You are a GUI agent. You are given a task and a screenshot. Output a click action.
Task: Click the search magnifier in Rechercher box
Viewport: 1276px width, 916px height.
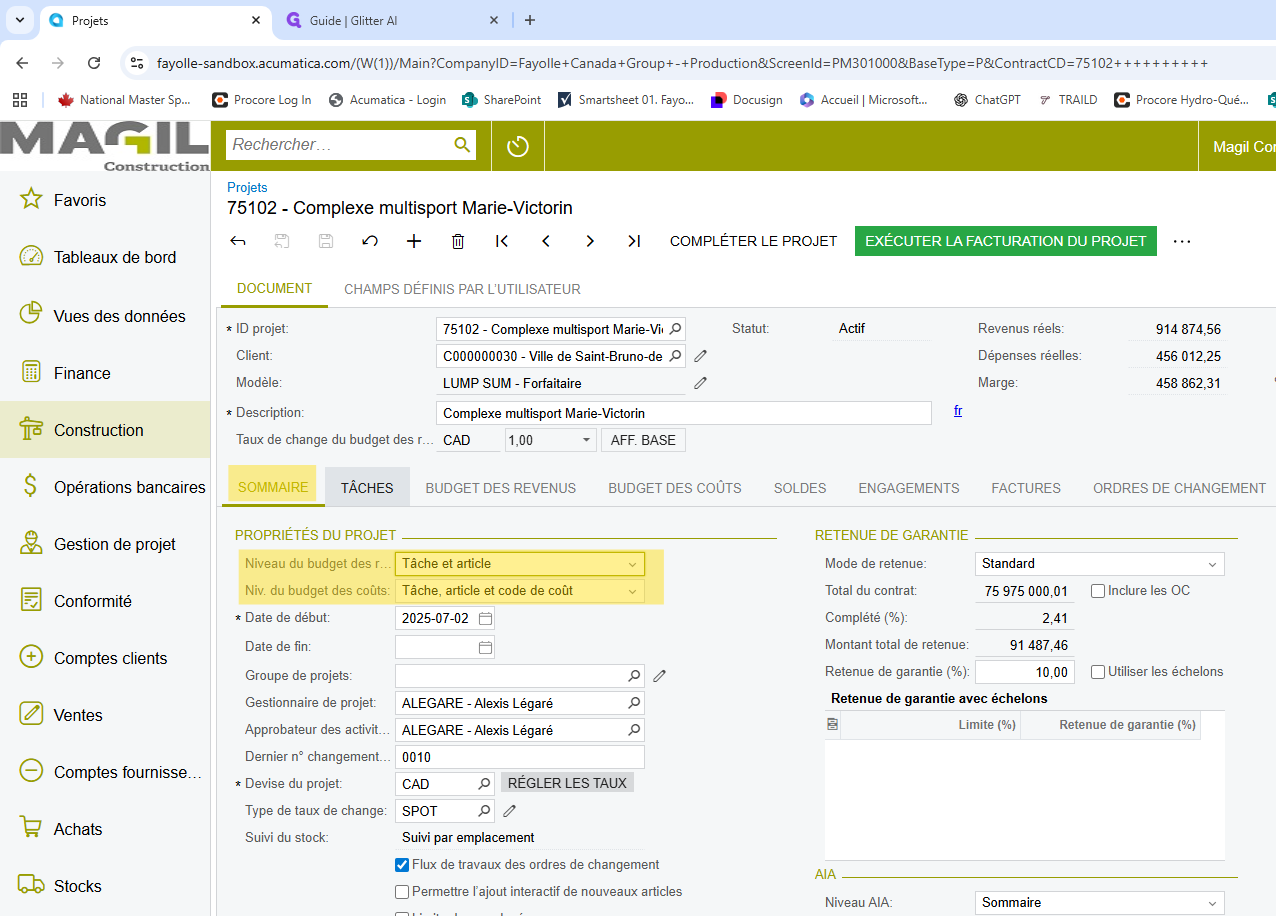(x=462, y=145)
